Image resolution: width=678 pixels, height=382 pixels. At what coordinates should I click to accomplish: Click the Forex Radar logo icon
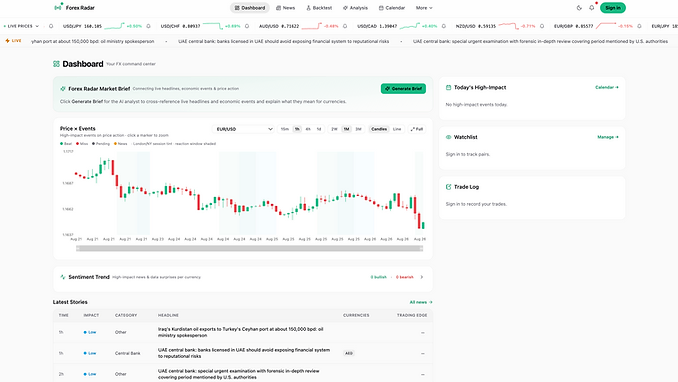click(58, 7)
